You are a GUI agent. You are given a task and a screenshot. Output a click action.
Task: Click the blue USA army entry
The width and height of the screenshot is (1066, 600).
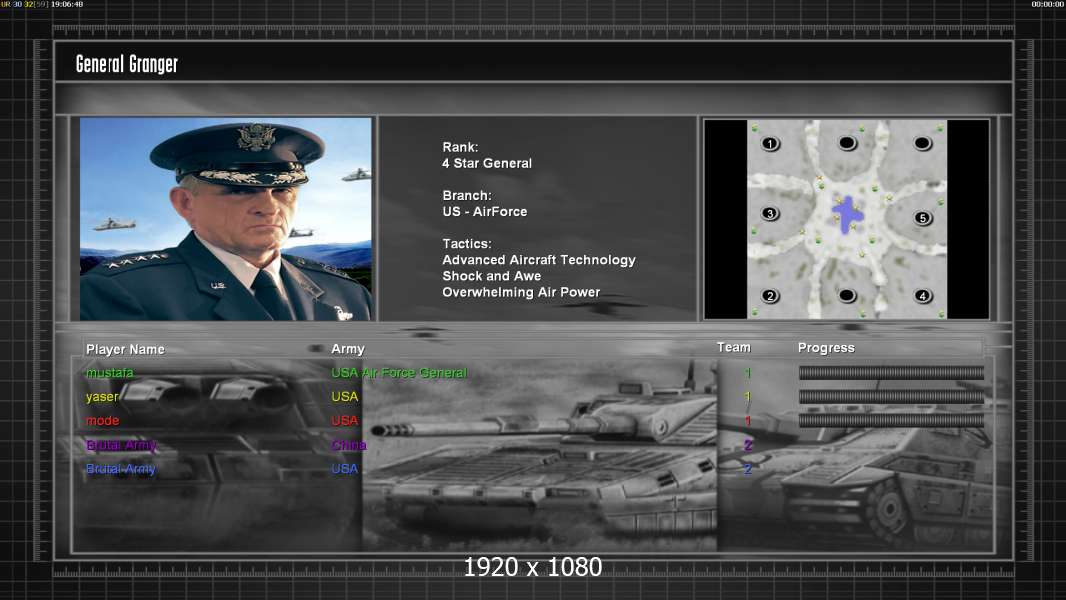[345, 469]
